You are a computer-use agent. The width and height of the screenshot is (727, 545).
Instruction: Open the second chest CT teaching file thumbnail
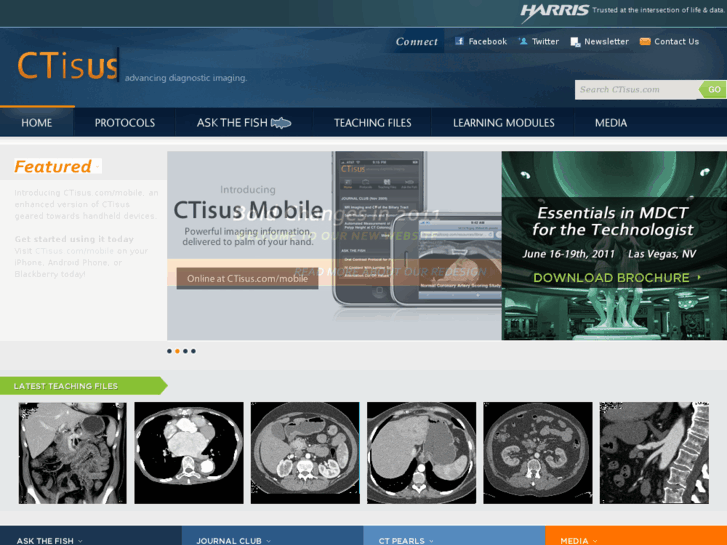click(189, 453)
